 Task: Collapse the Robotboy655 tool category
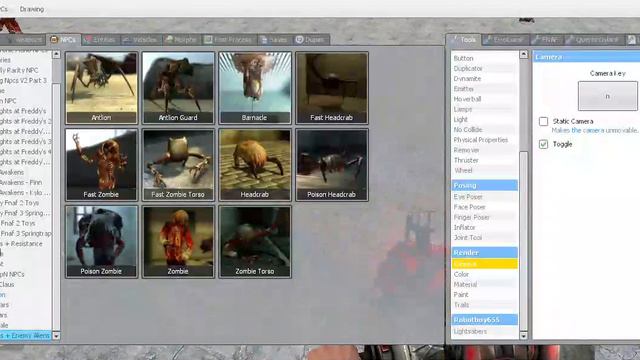point(484,320)
